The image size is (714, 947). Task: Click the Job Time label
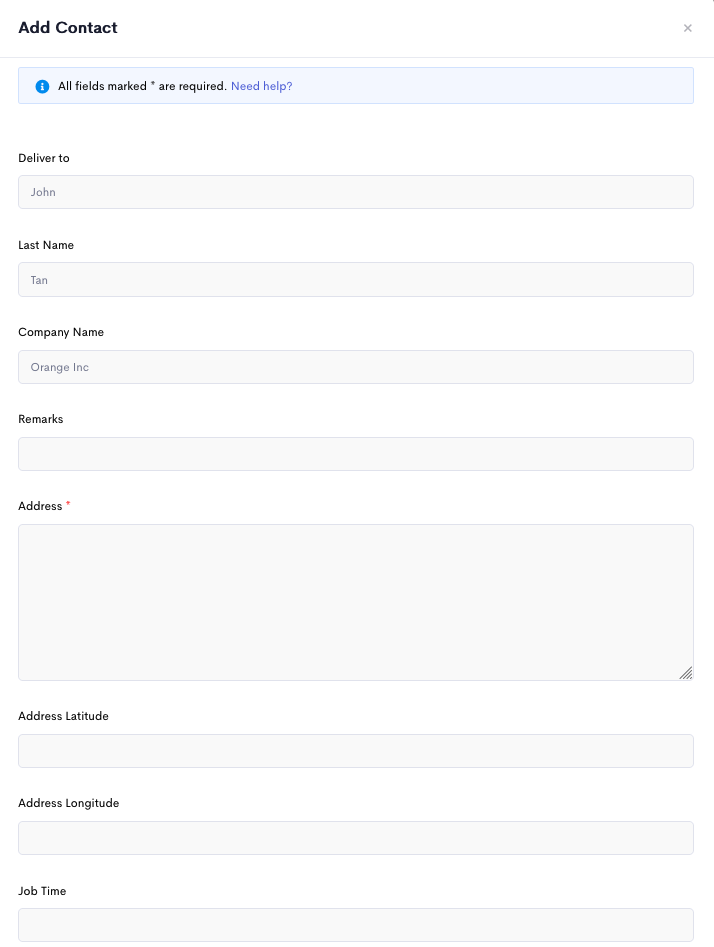point(42,891)
